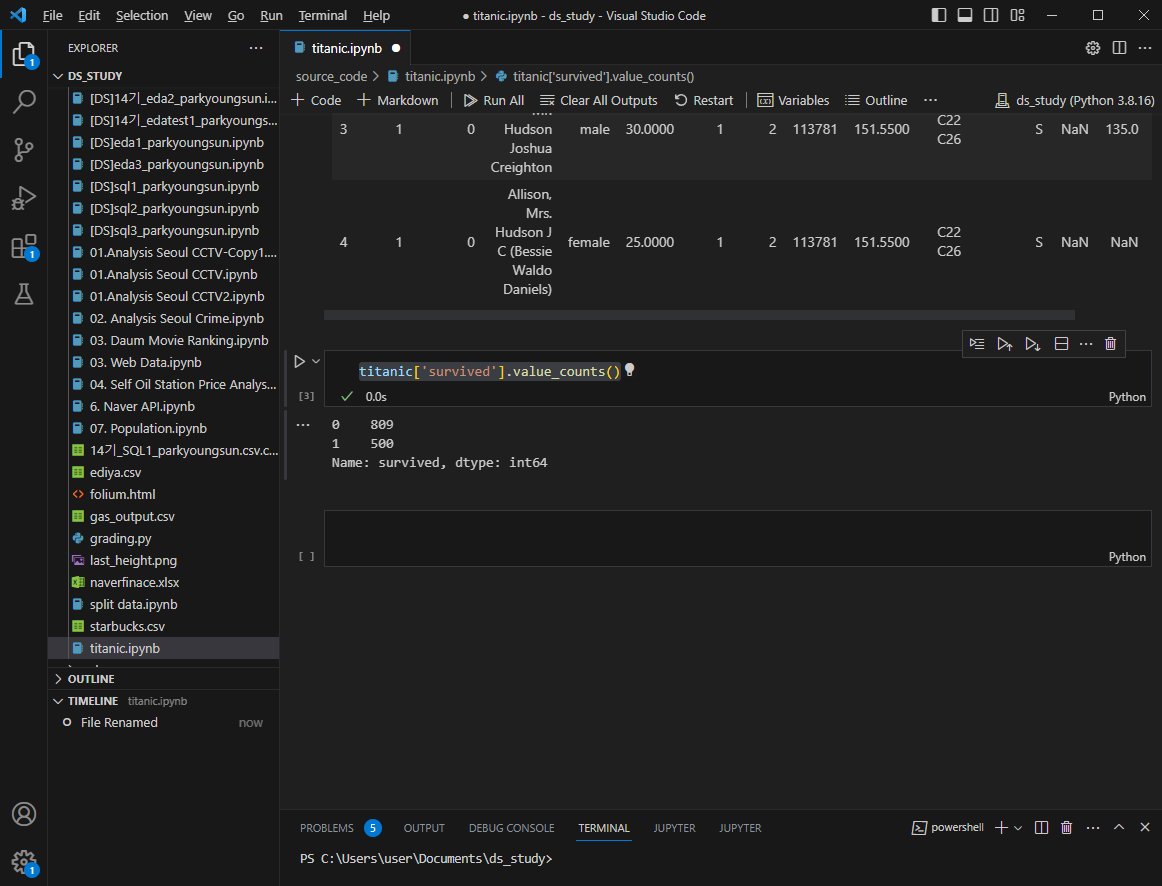Toggle bottom panel layout button
The image size is (1162, 886).
(x=965, y=16)
